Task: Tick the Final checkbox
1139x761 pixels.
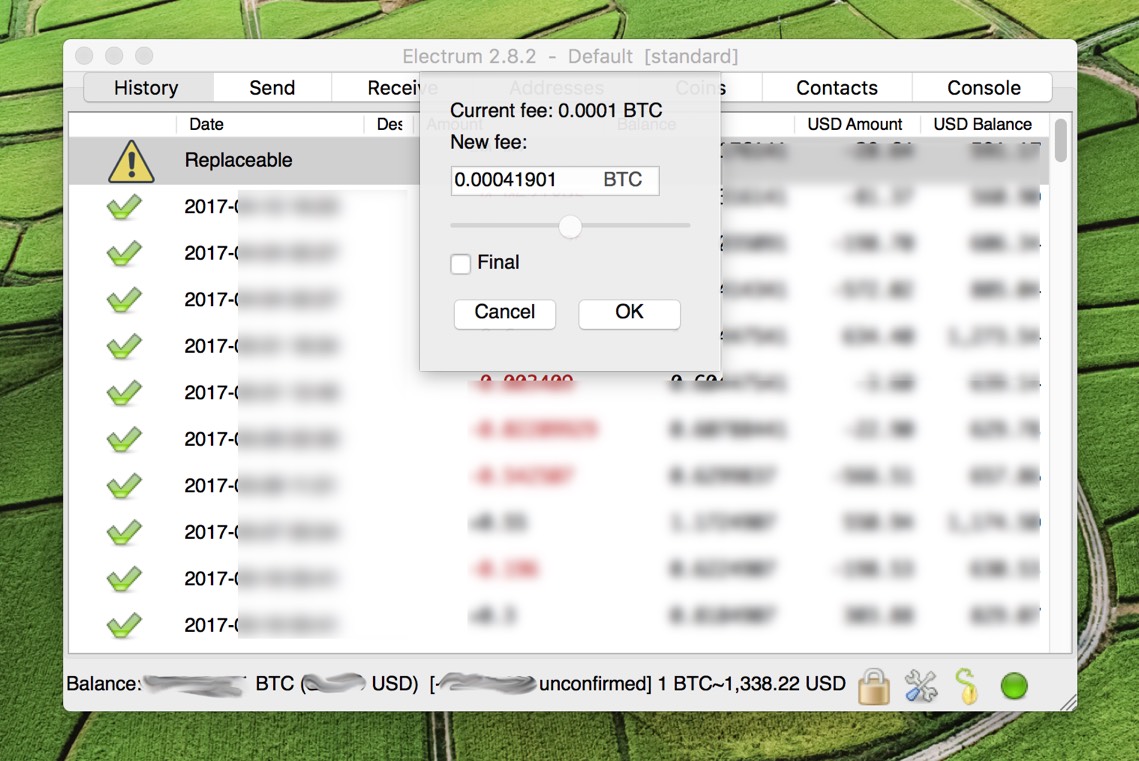Action: click(461, 263)
